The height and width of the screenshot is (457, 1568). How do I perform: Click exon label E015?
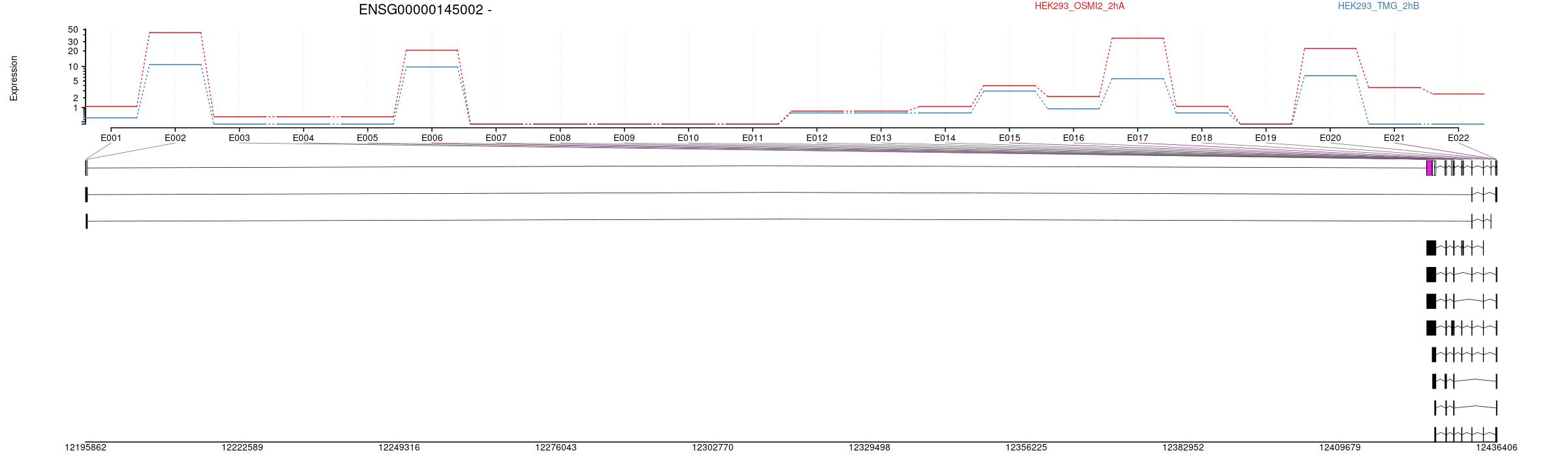1009,138
